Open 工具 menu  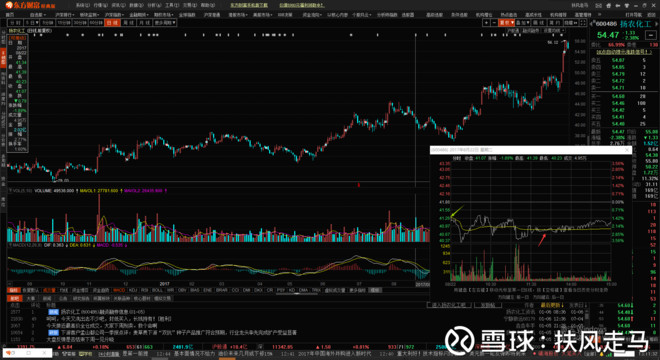(172, 5)
